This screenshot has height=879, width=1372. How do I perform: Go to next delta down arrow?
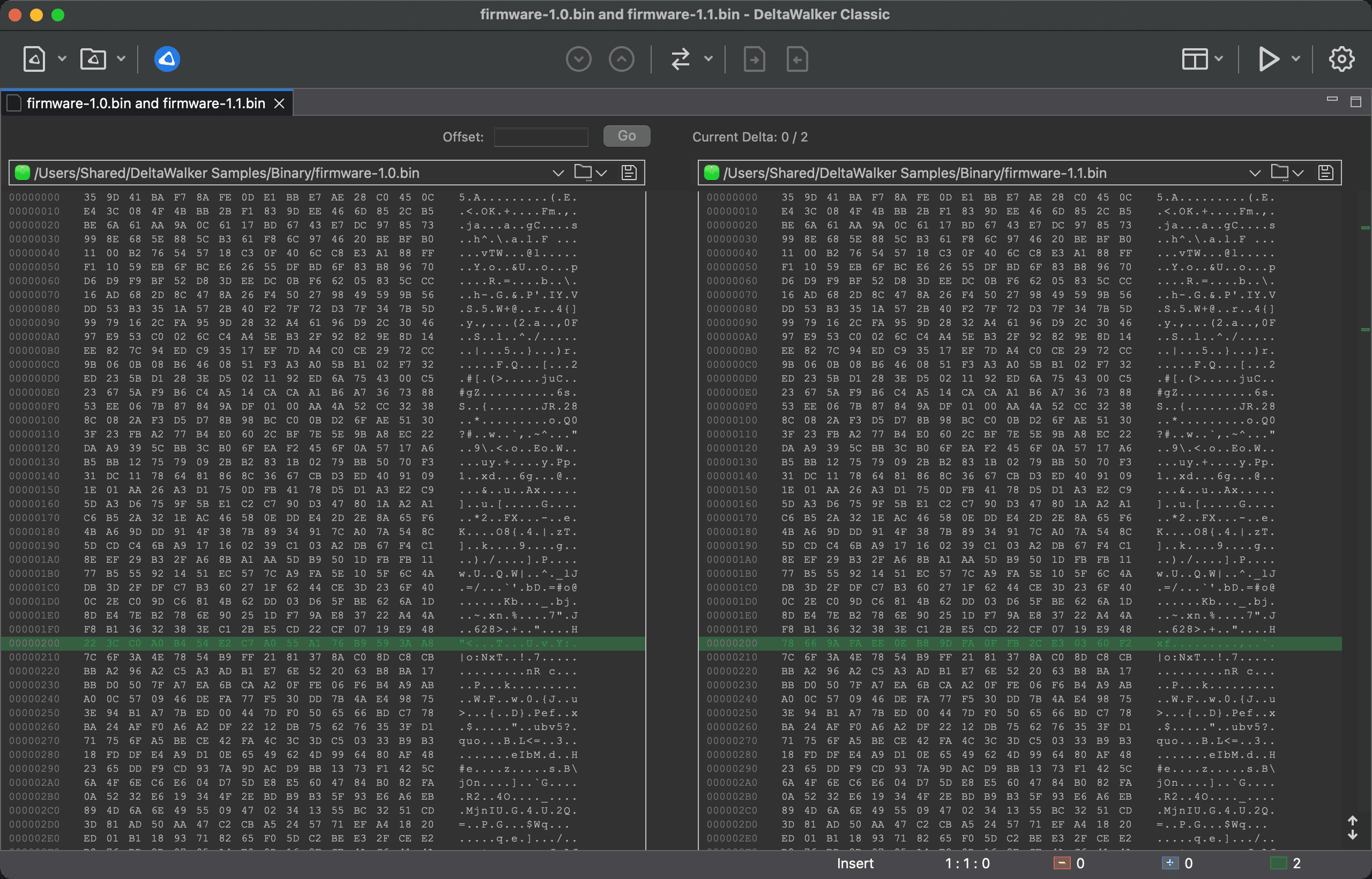tap(579, 59)
